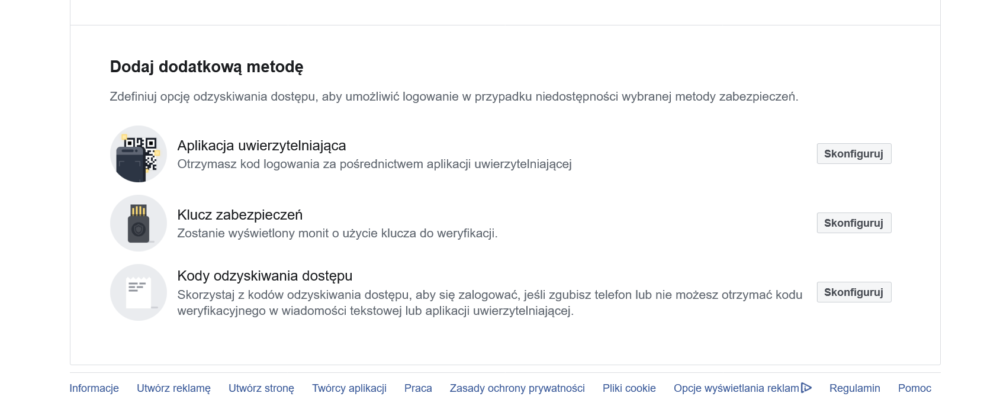Open the Twórcy aplikacji link
Image resolution: width=1000 pixels, height=409 pixels.
(x=349, y=388)
